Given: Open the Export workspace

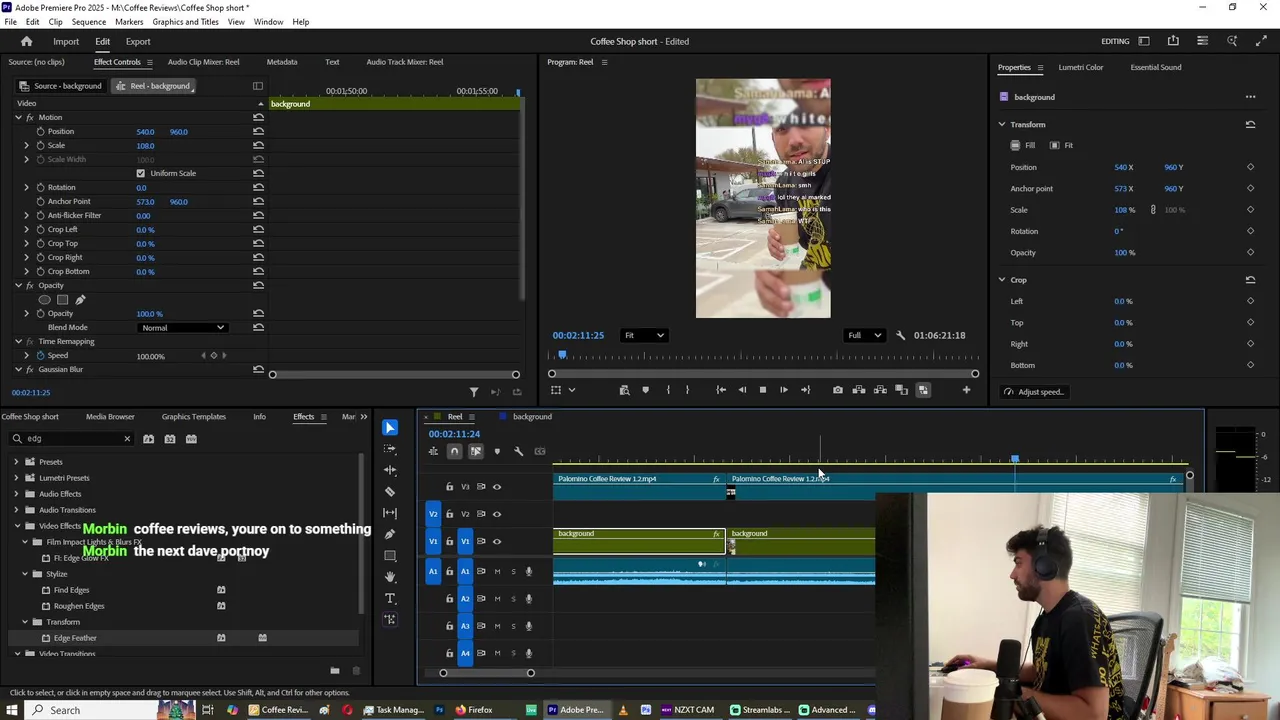Looking at the screenshot, I should pos(138,42).
